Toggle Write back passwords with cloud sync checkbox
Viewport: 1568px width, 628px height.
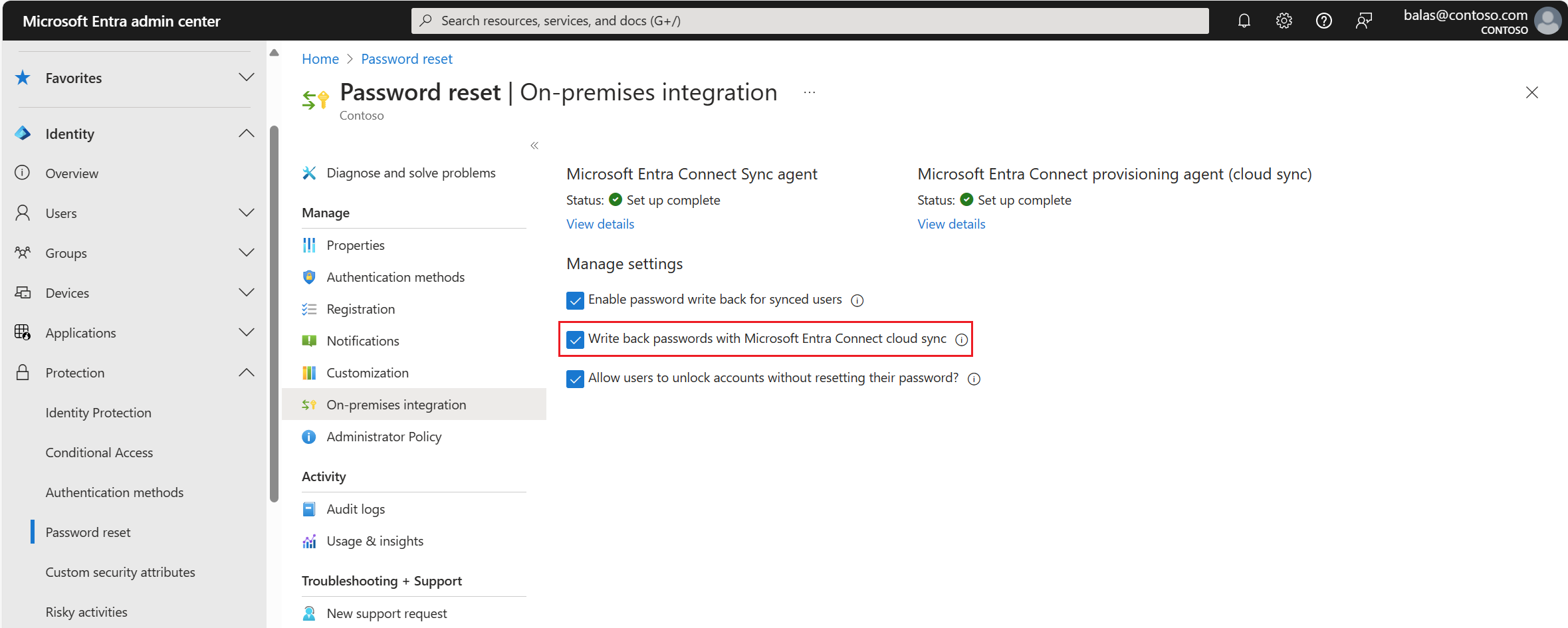pyautogui.click(x=575, y=340)
